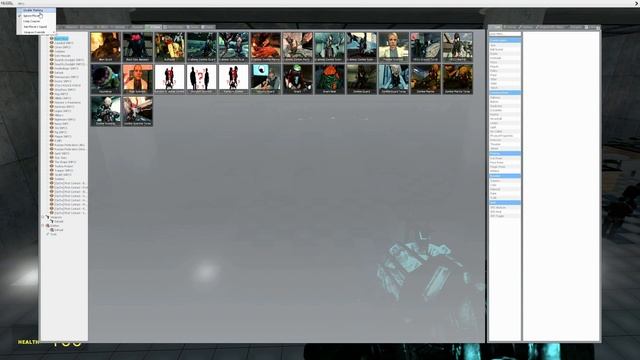Spawn the Snark NPC
640x360 pixels.
[x=298, y=79]
